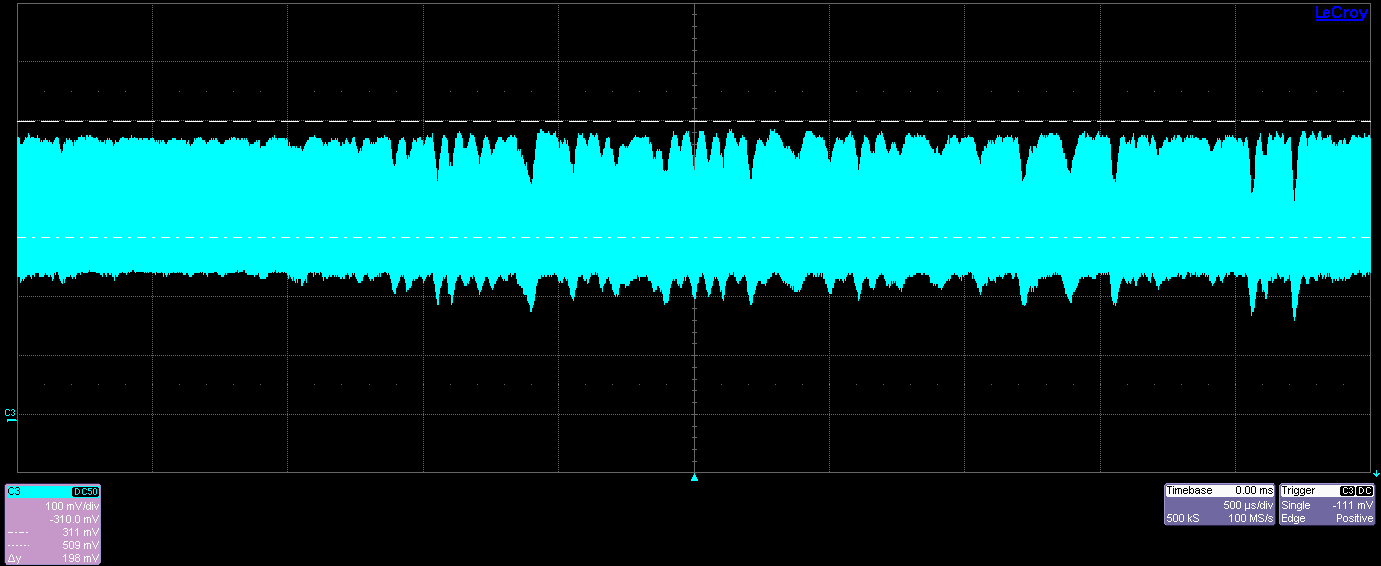Select the Positive trigger slope text
This screenshot has width=1381, height=566.
(1355, 519)
